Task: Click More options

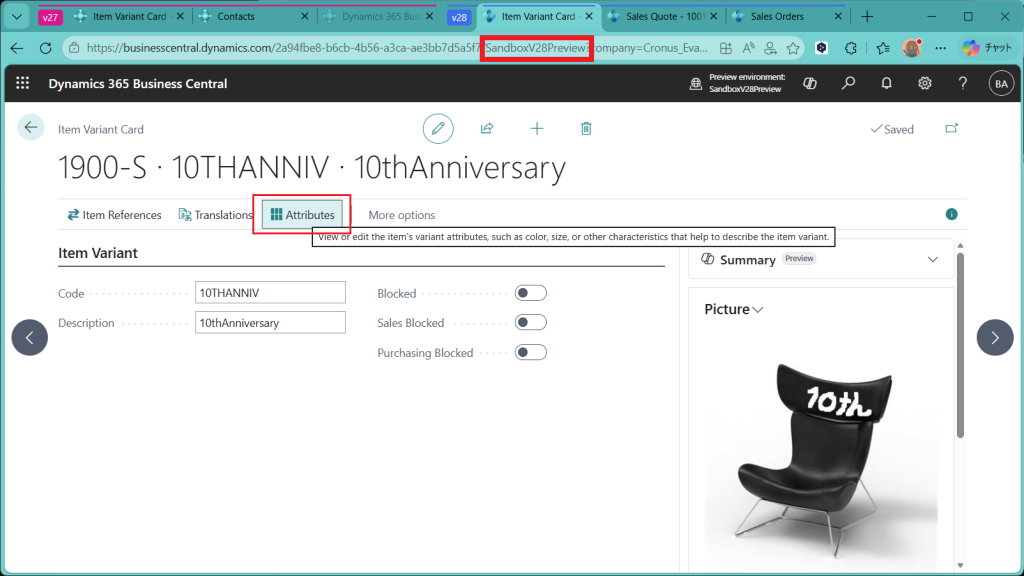Action: [401, 215]
